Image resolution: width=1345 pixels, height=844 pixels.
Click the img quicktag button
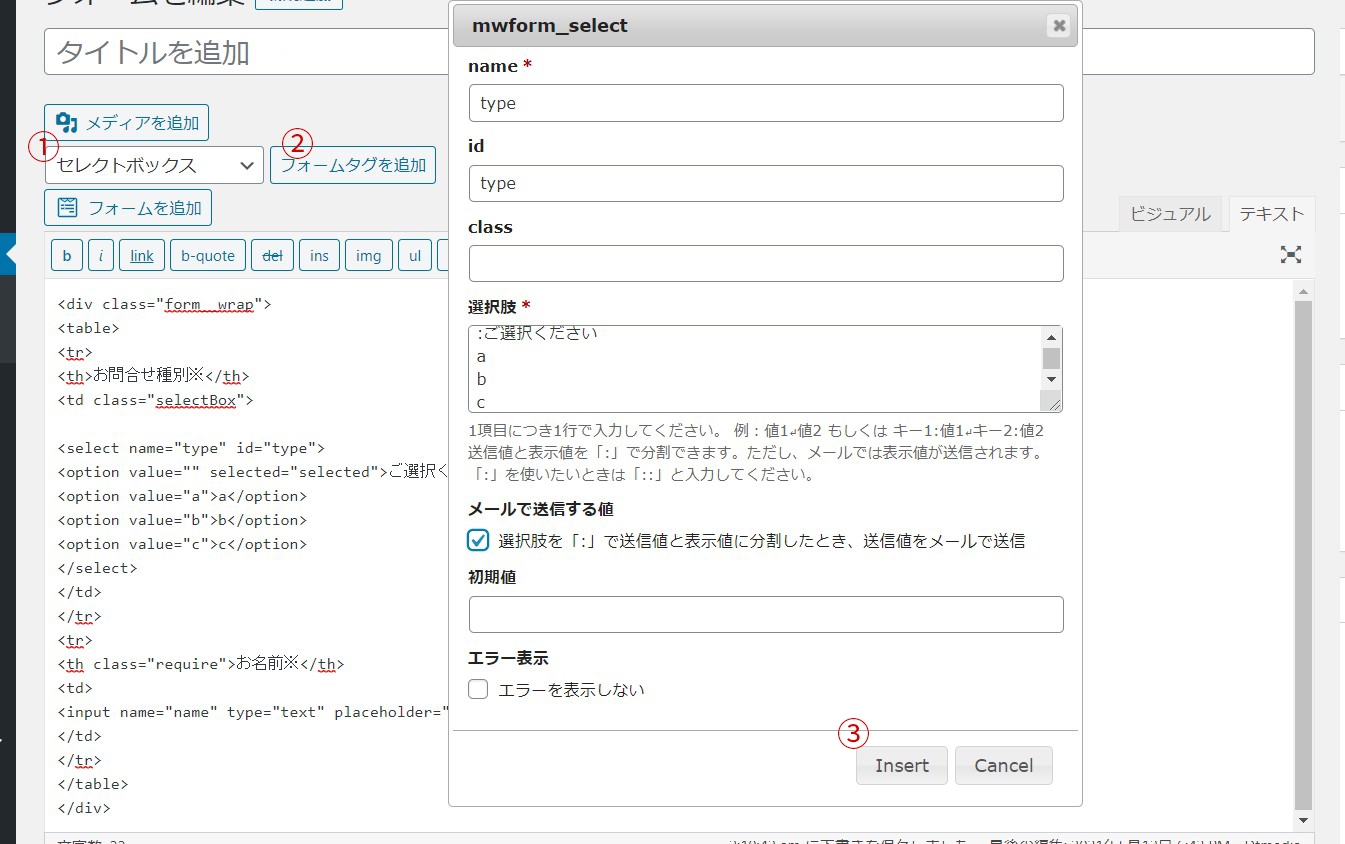[x=368, y=256]
